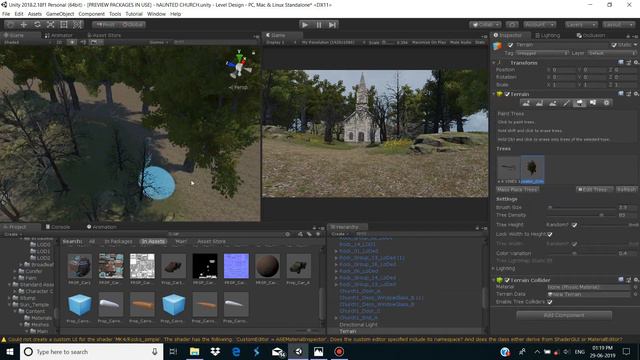Toggle Lock Width to Height checkbox
640x360 pixels.
pyautogui.click(x=550, y=234)
